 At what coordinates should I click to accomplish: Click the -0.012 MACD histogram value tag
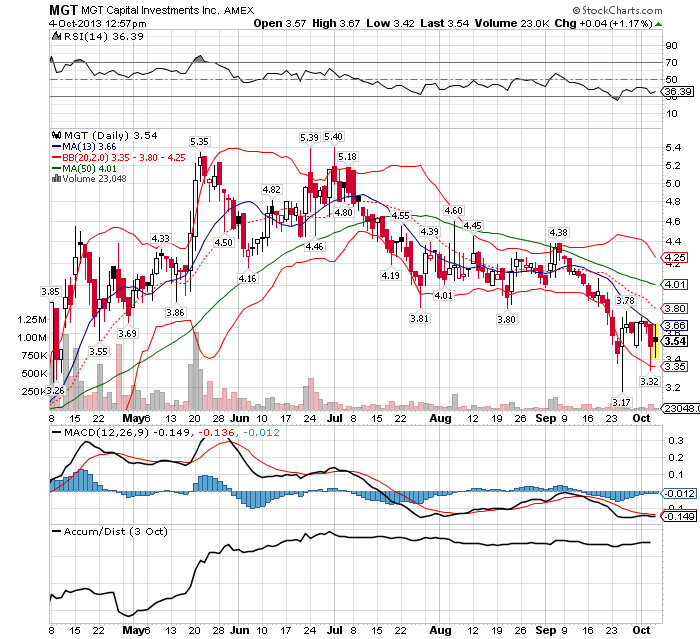point(678,493)
